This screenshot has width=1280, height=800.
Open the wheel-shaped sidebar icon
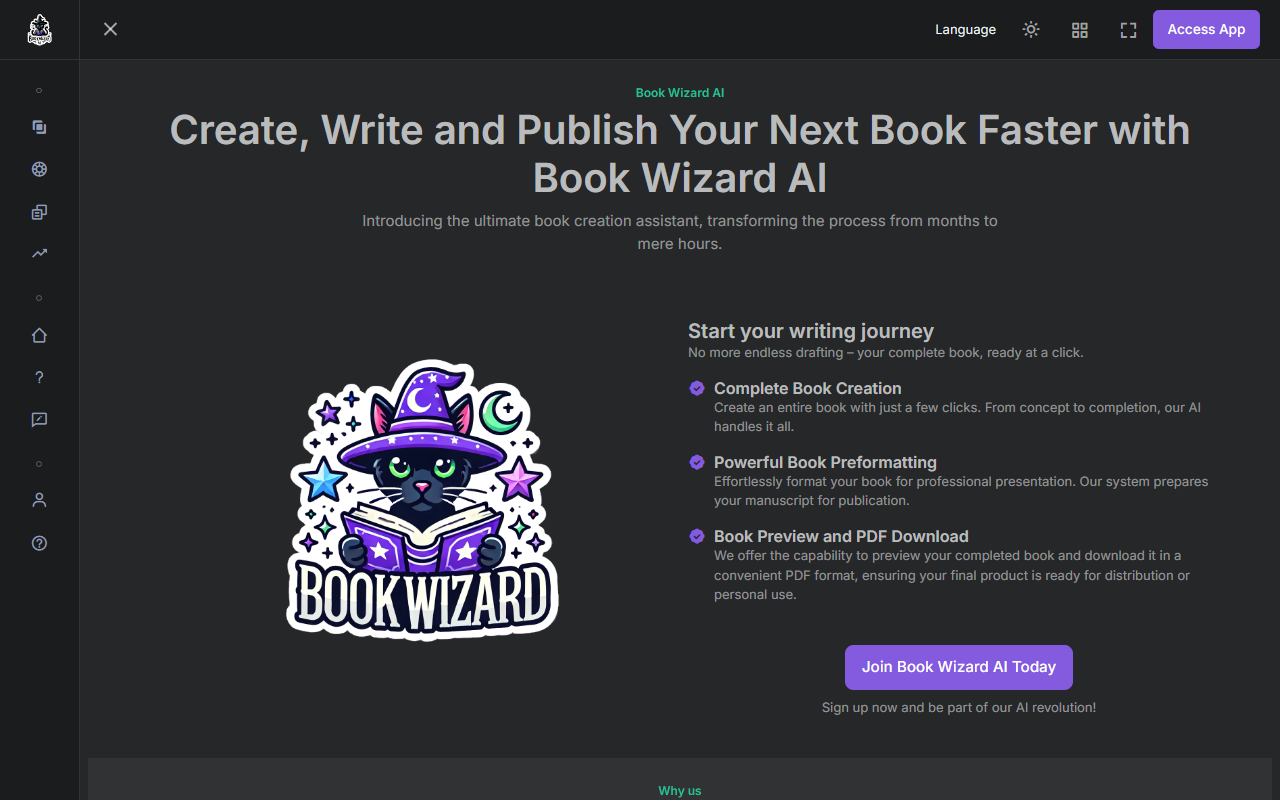coord(39,169)
